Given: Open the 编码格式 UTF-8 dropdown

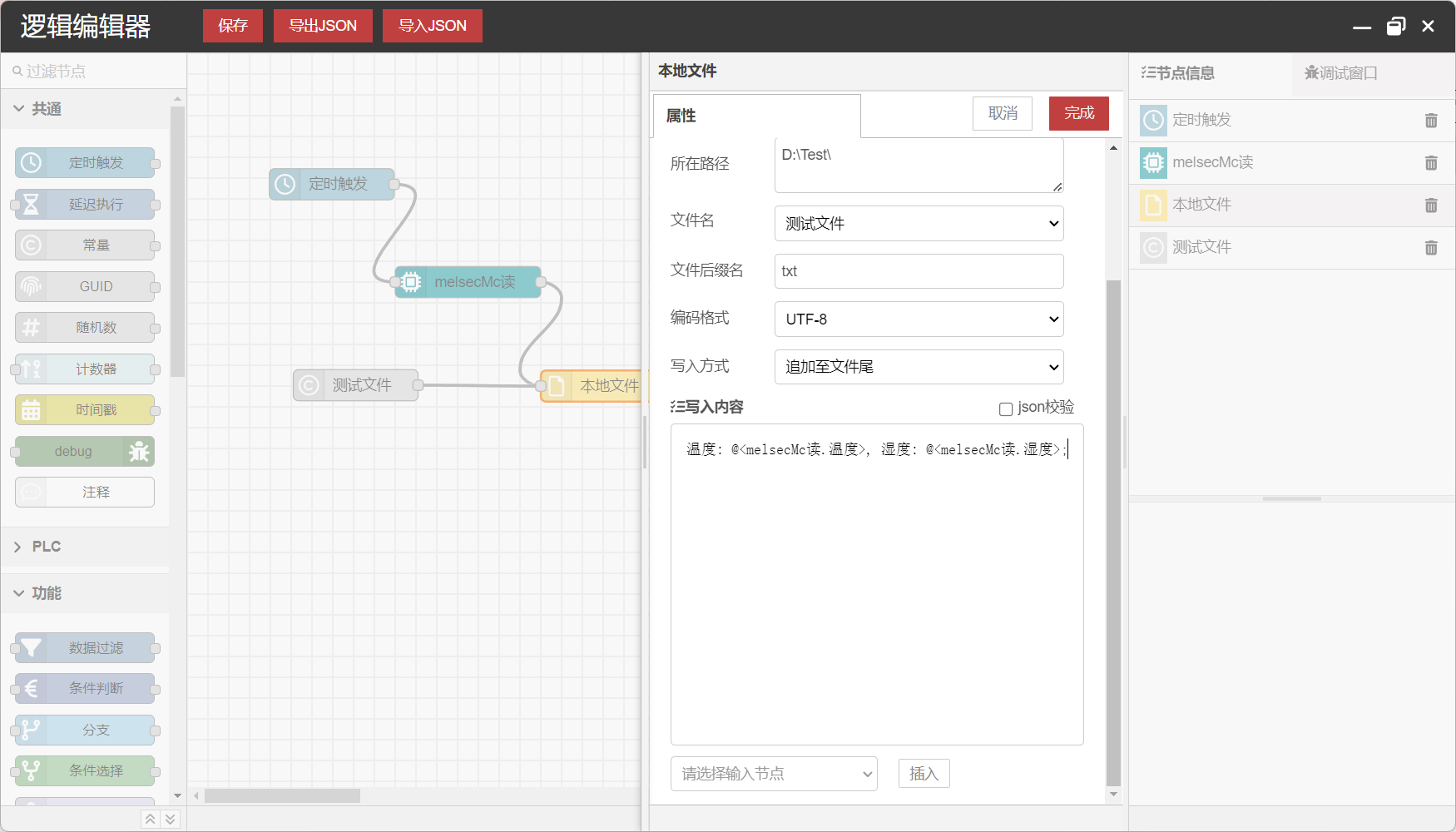Looking at the screenshot, I should [919, 319].
